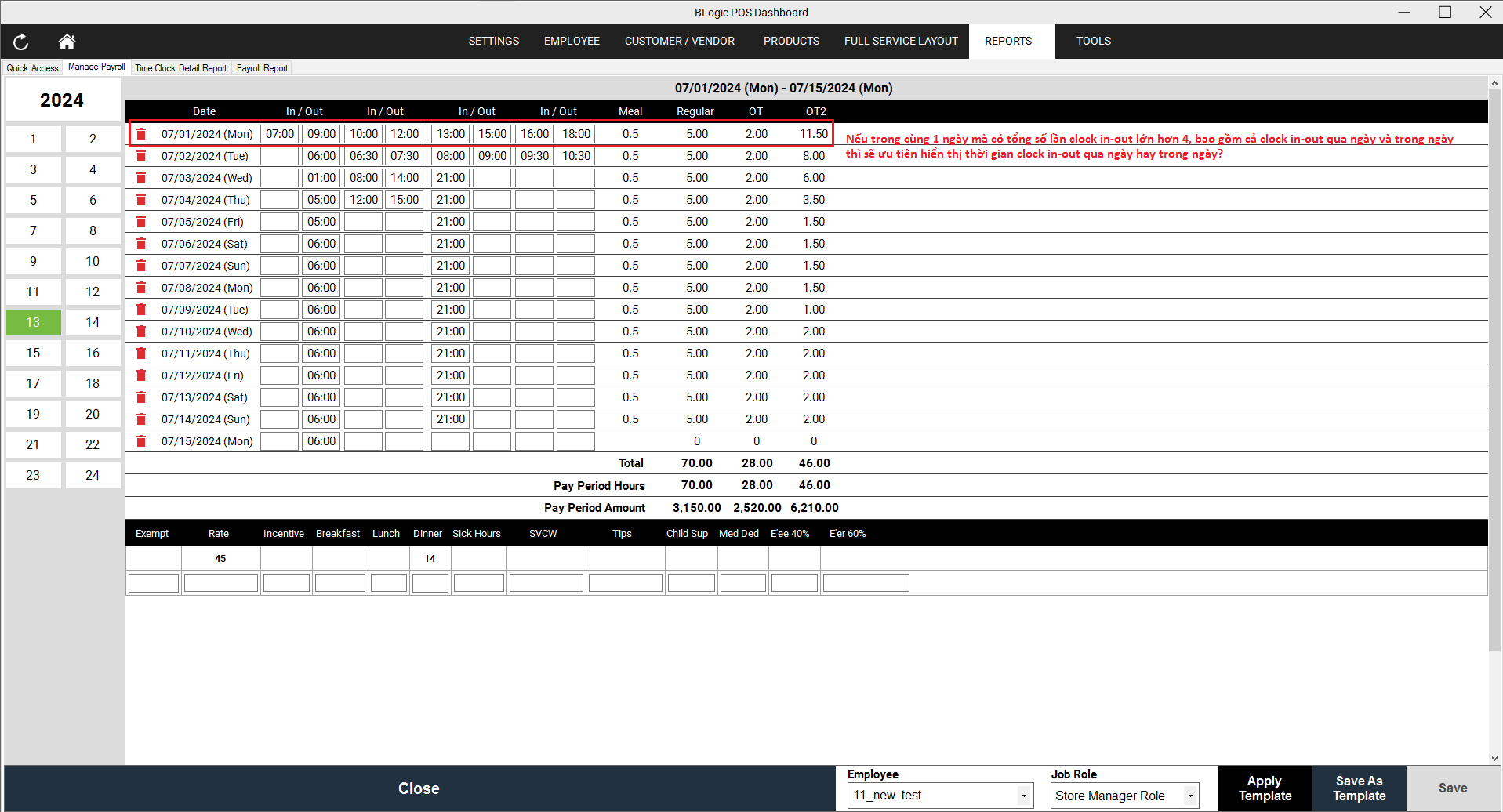Screen dimensions: 1503x812
Task: Click the Apply Template button
Action: [1264, 787]
